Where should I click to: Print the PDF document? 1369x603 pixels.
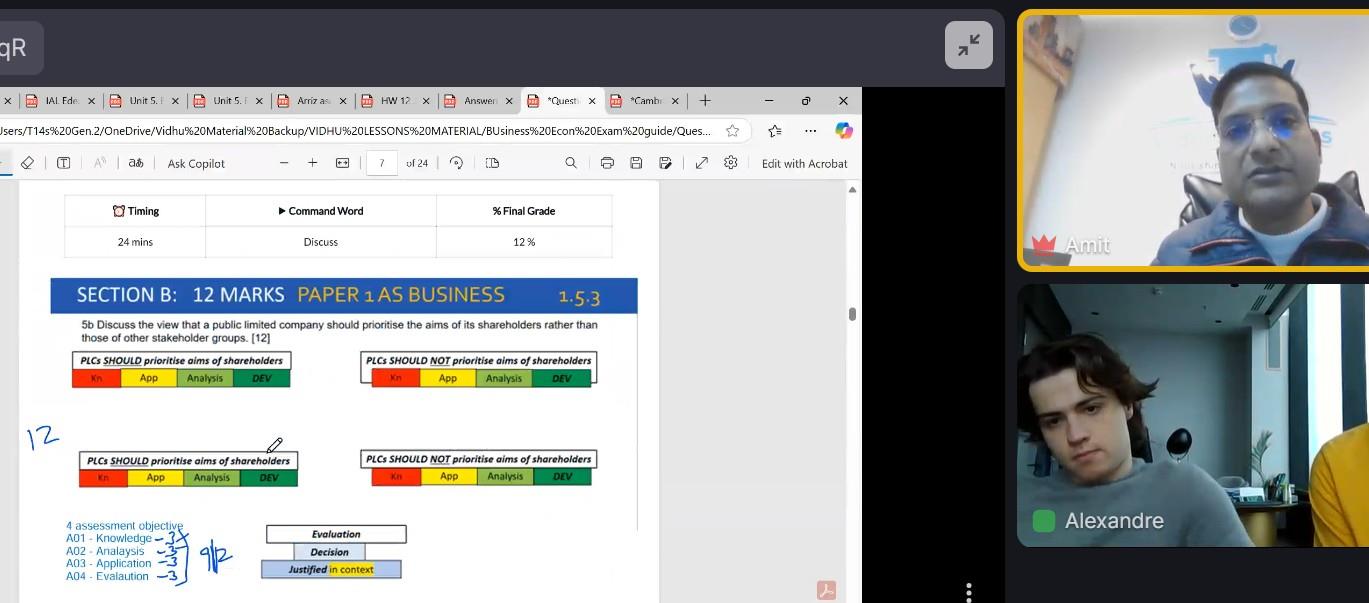[607, 163]
